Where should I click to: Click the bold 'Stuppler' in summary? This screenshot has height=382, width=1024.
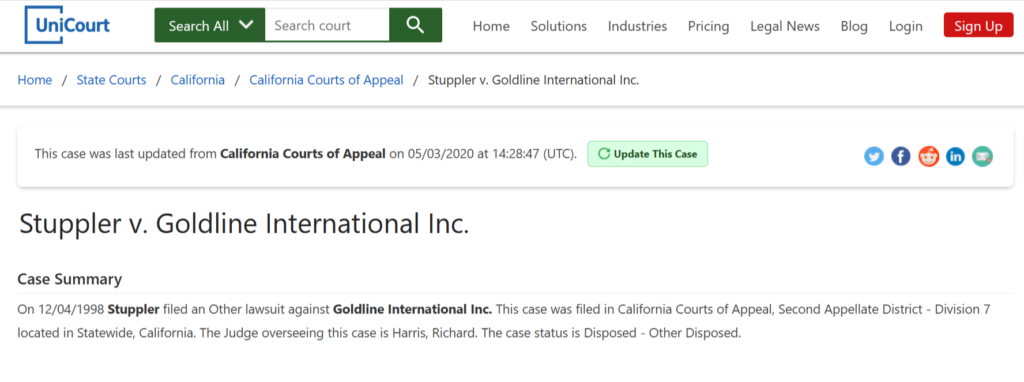[x=134, y=309]
